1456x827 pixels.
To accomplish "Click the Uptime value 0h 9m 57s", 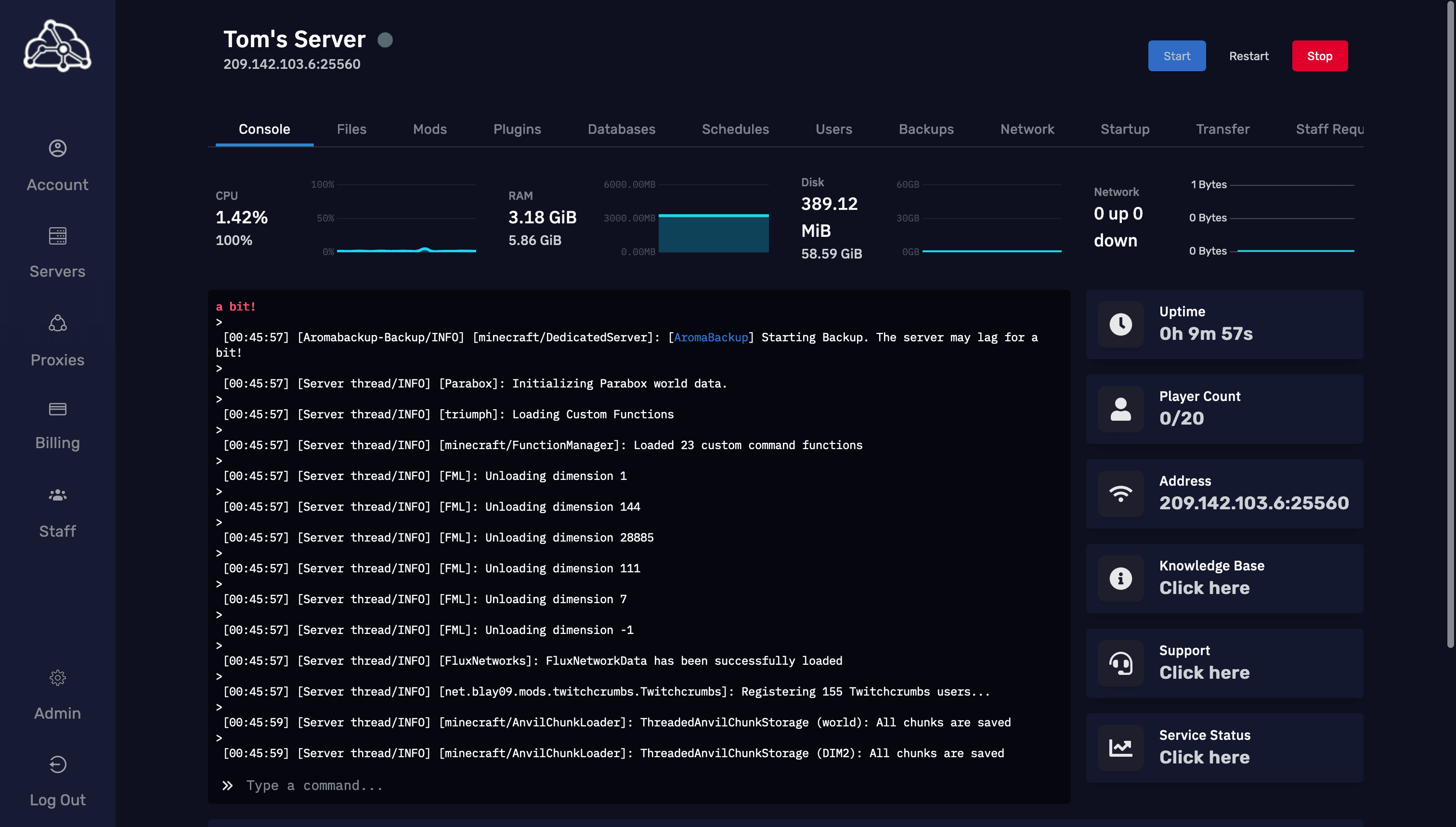I will point(1206,334).
